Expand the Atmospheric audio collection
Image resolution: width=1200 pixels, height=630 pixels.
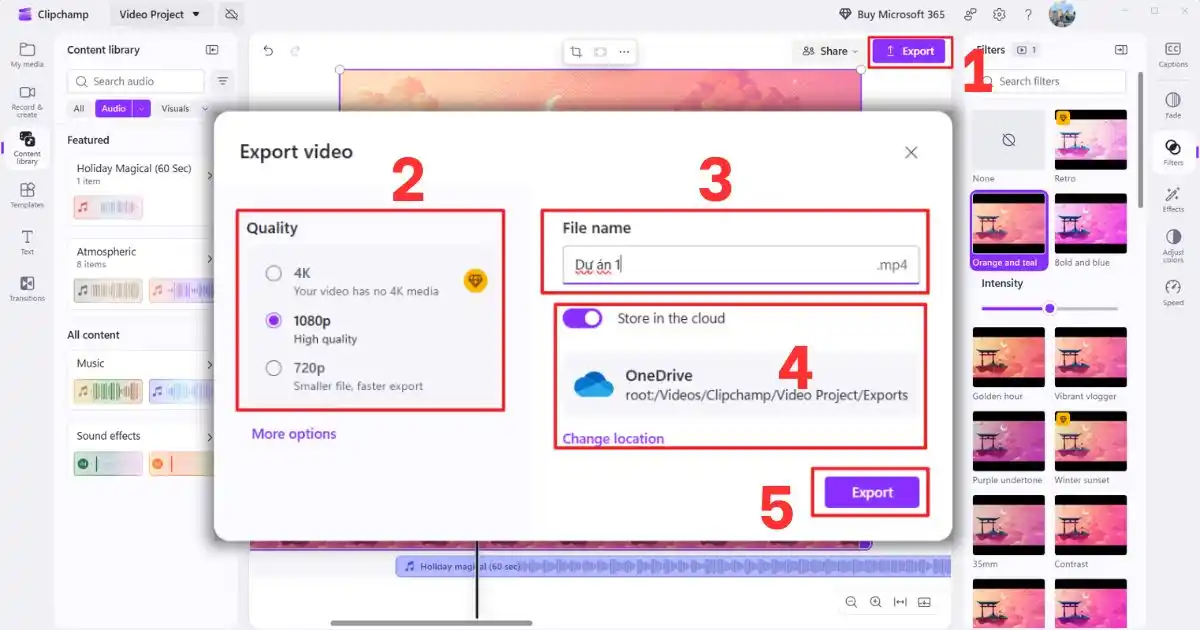209,258
